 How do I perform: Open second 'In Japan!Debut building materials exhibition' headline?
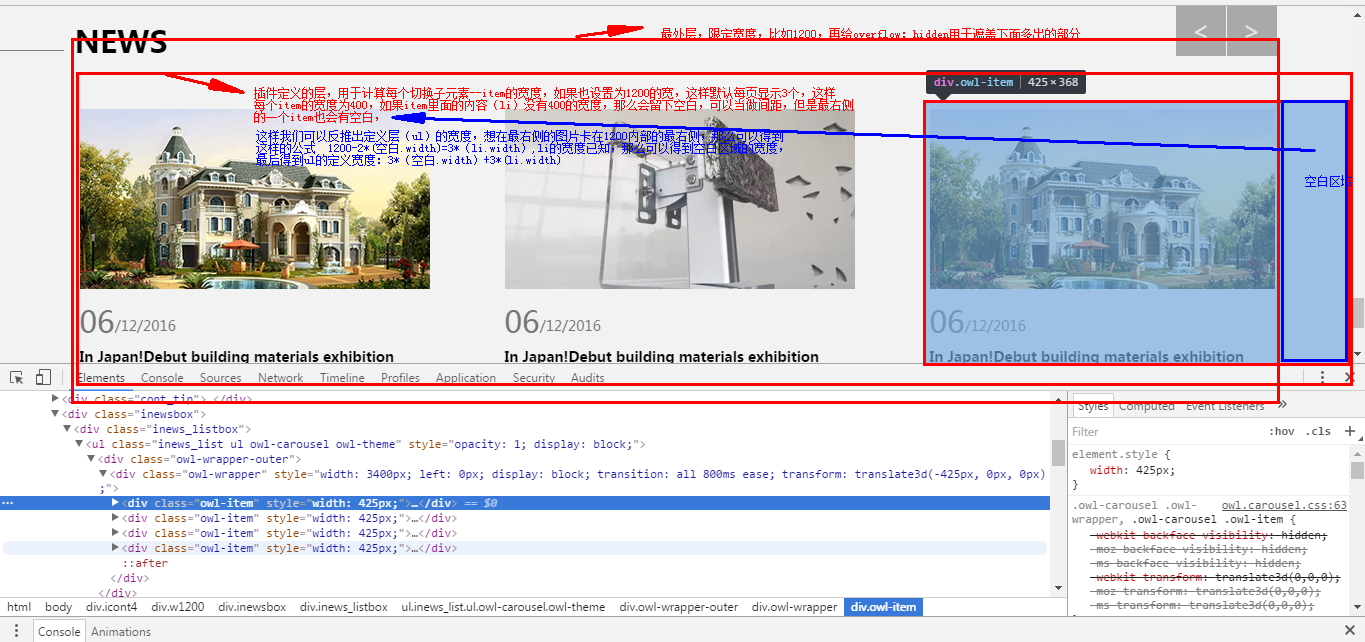click(661, 357)
